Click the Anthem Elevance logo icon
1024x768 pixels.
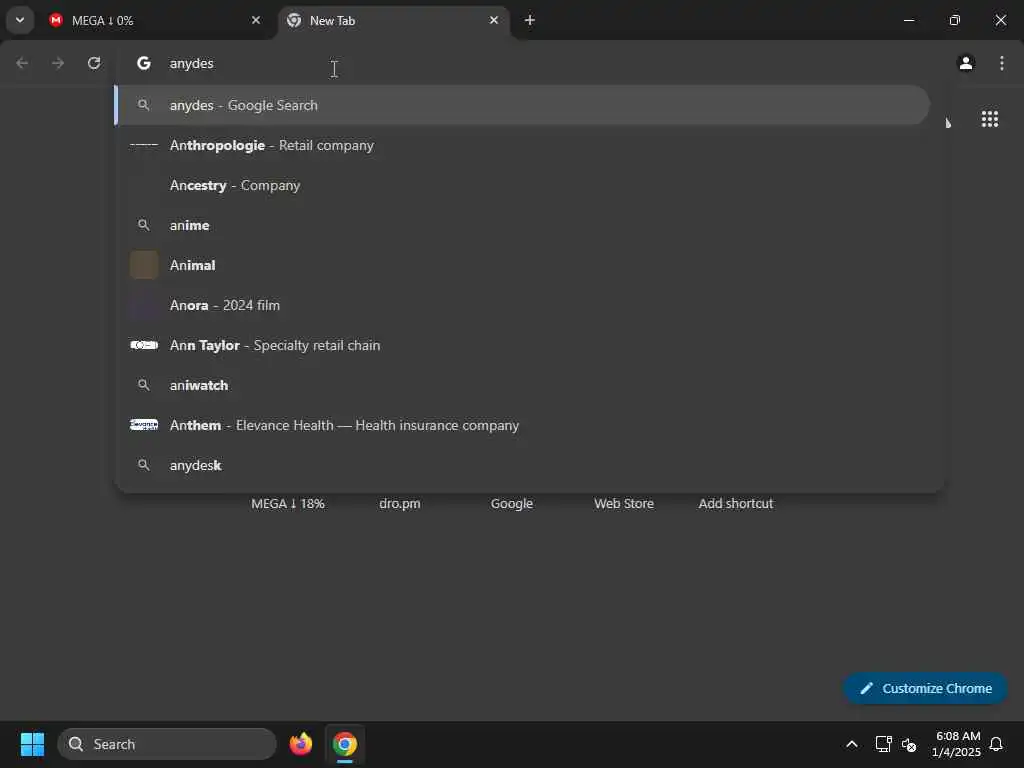pos(144,425)
